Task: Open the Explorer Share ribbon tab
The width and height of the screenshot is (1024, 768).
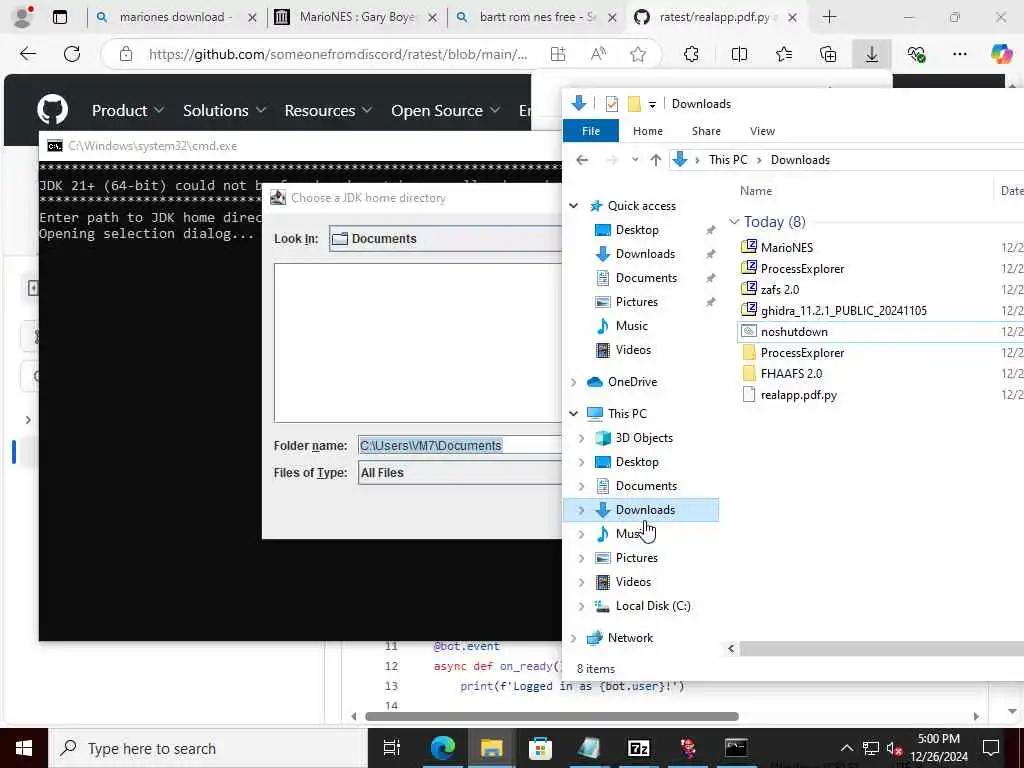Action: tap(706, 131)
